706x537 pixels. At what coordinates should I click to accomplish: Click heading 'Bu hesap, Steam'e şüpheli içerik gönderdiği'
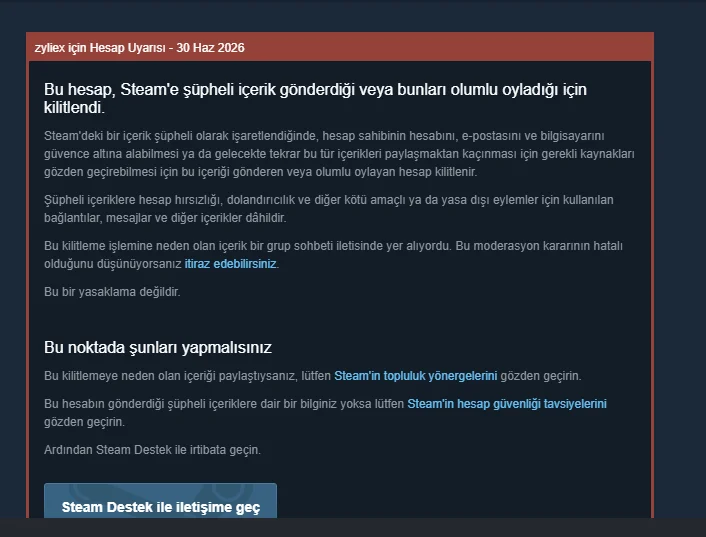[315, 98]
